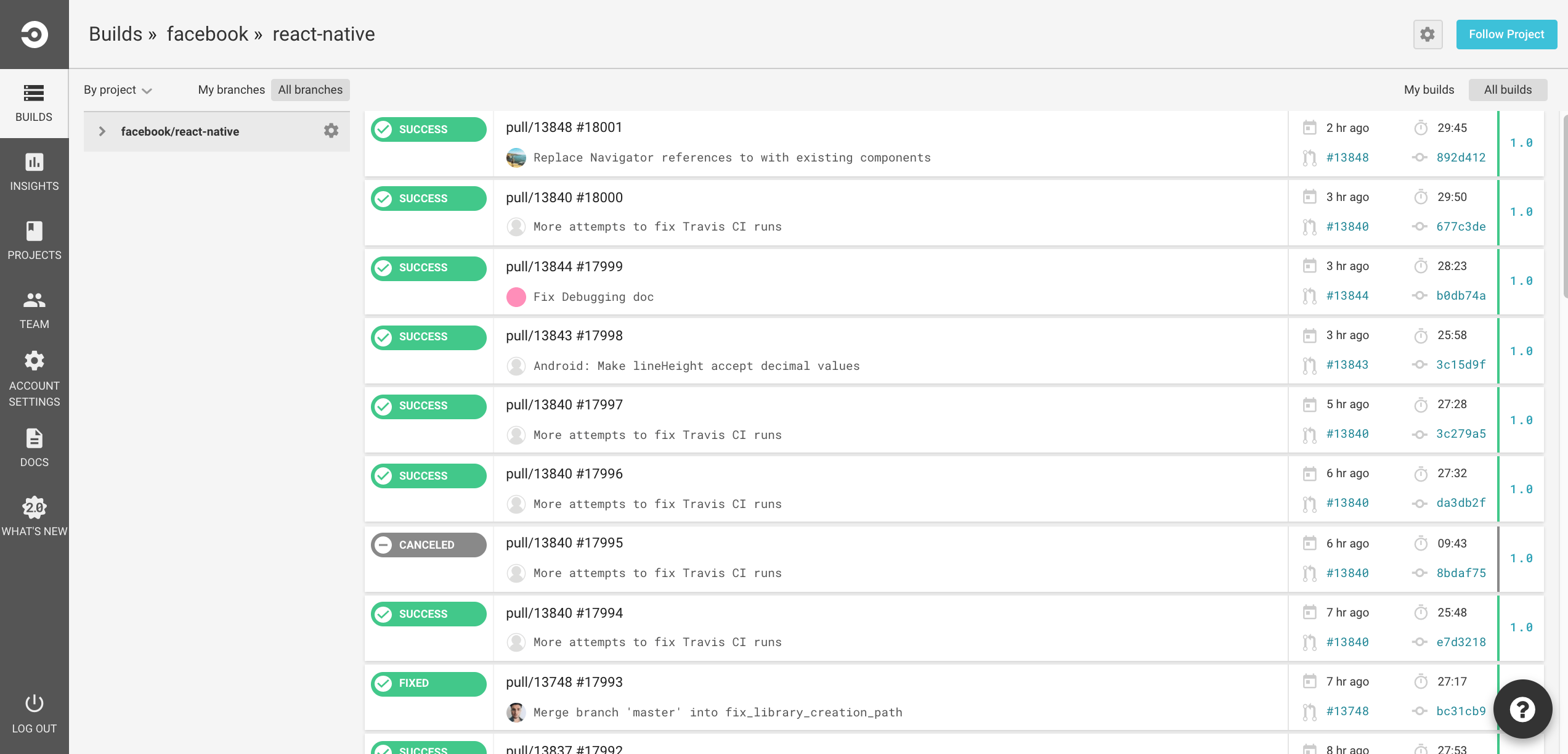Open Docs from sidebar

(34, 448)
